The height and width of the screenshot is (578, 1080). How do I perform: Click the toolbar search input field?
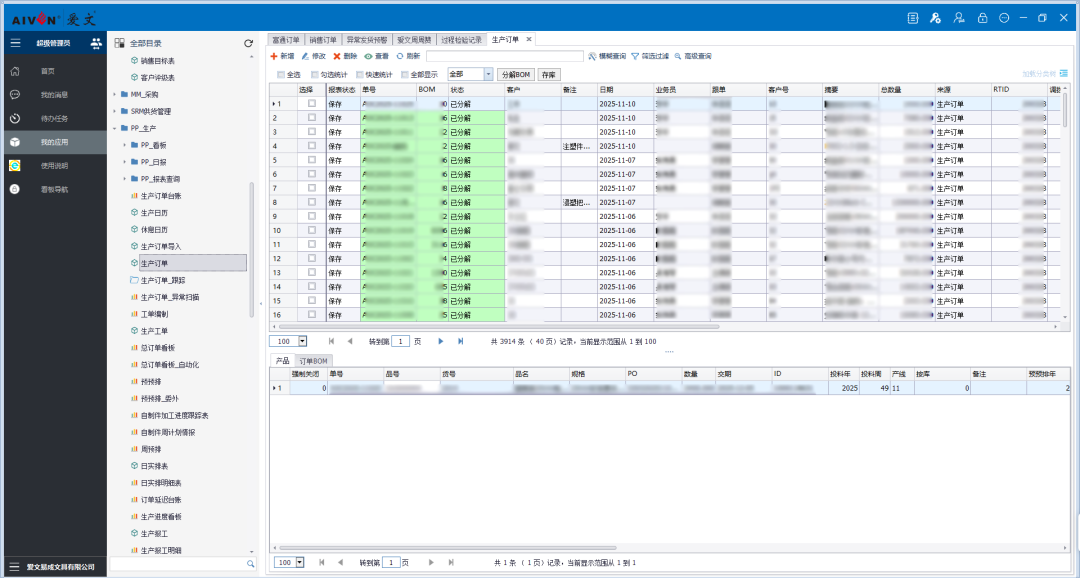505,56
